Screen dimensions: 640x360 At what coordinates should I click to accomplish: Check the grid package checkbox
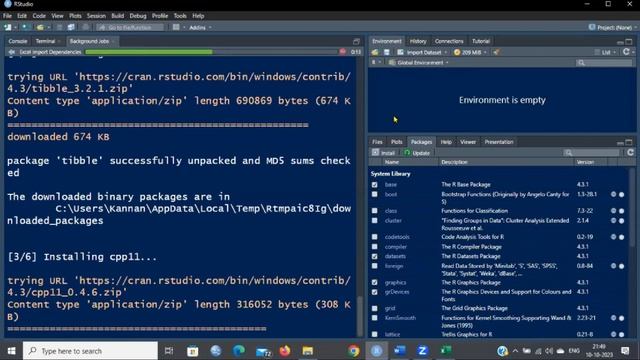point(374,308)
